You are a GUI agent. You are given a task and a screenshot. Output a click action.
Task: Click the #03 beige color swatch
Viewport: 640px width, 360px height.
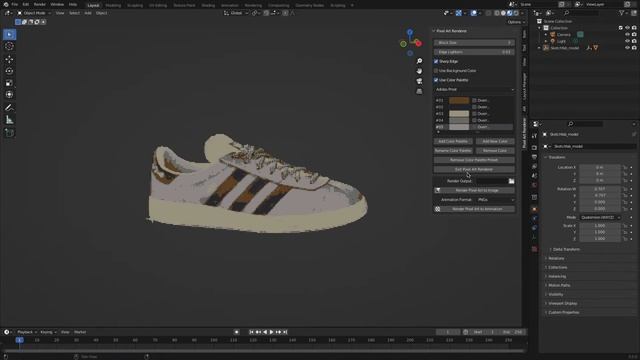coord(459,113)
